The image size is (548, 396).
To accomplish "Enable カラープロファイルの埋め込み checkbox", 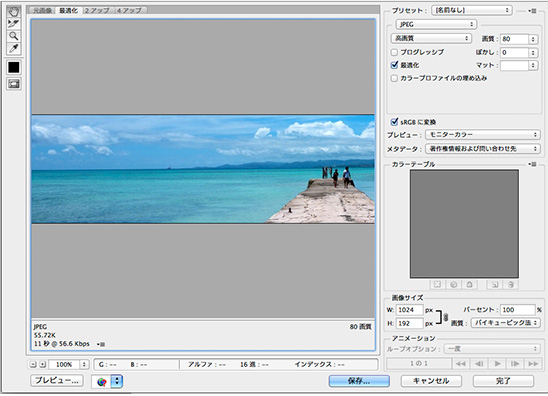I will pos(394,78).
